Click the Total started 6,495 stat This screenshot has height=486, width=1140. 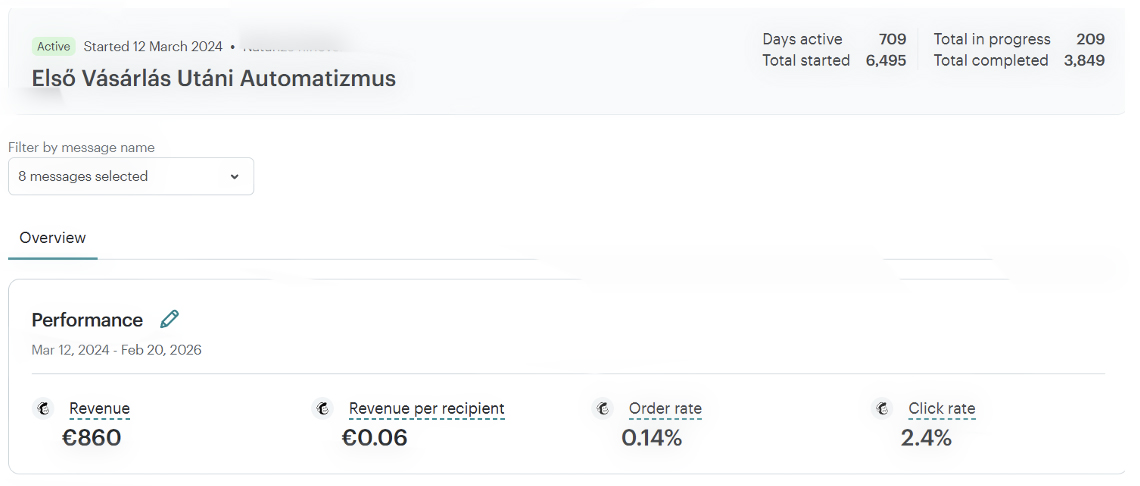point(834,60)
